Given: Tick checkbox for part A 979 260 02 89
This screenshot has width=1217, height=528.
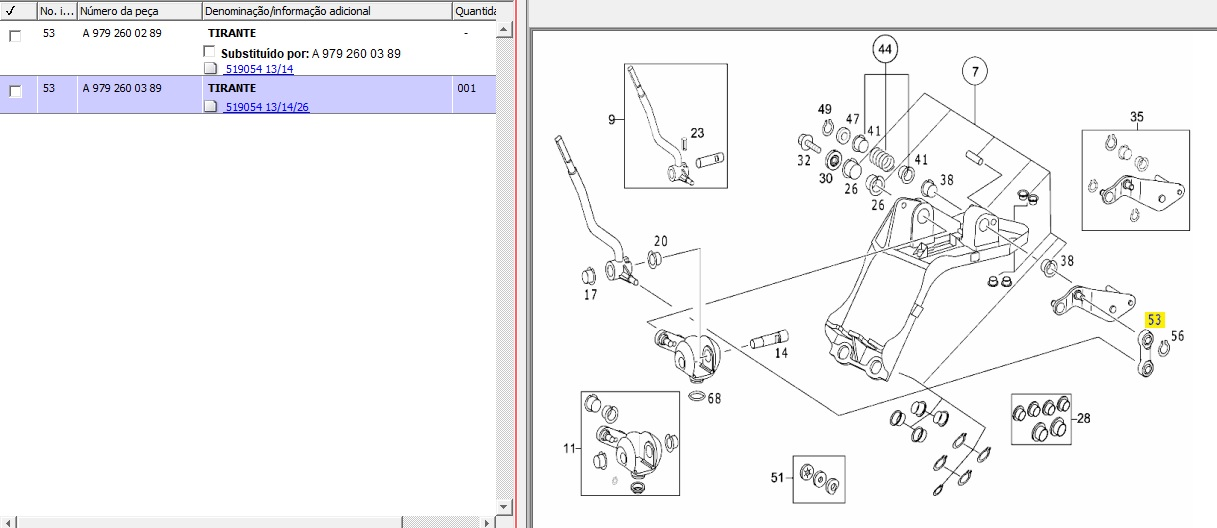Looking at the screenshot, I should [x=15, y=36].
